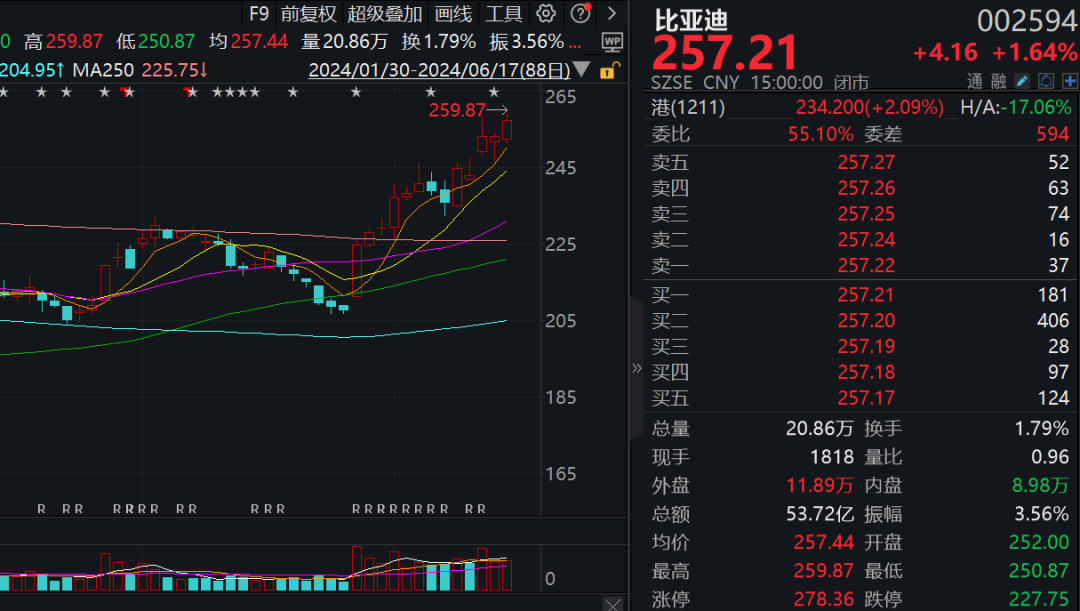The width and height of the screenshot is (1080, 611).
Task: Toggle the orange padlock below the toolbar
Action: coord(608,71)
